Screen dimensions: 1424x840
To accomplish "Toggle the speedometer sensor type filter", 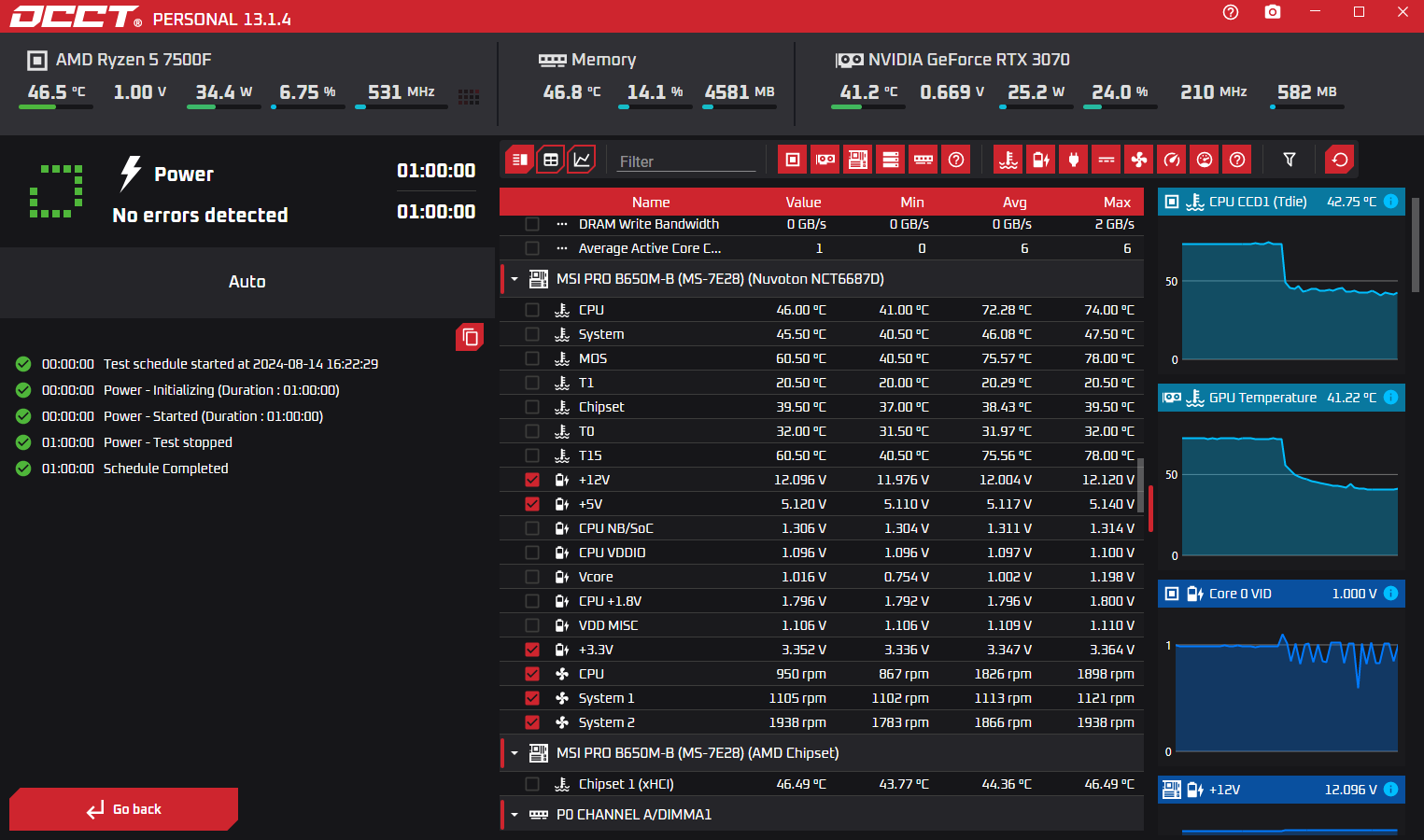I will (1172, 160).
